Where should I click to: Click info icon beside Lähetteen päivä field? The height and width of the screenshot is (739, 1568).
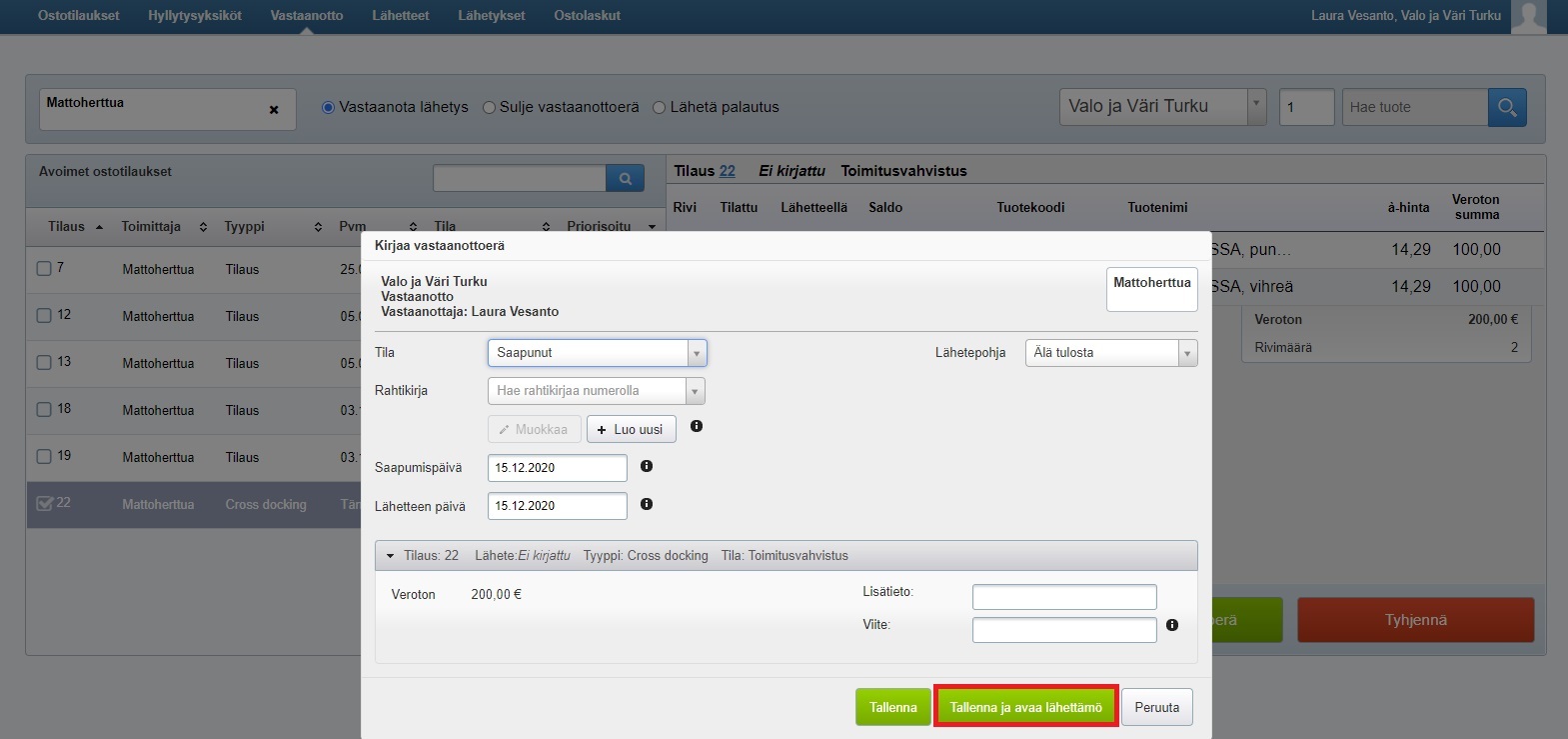tap(647, 504)
